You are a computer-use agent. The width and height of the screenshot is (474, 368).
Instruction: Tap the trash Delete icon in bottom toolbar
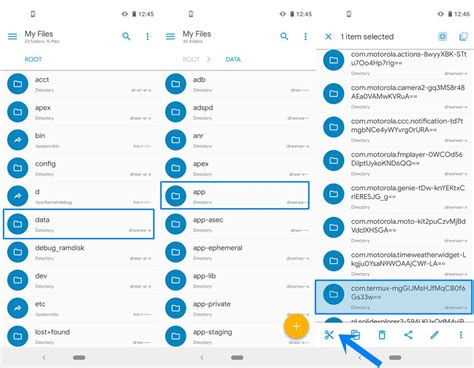382,335
